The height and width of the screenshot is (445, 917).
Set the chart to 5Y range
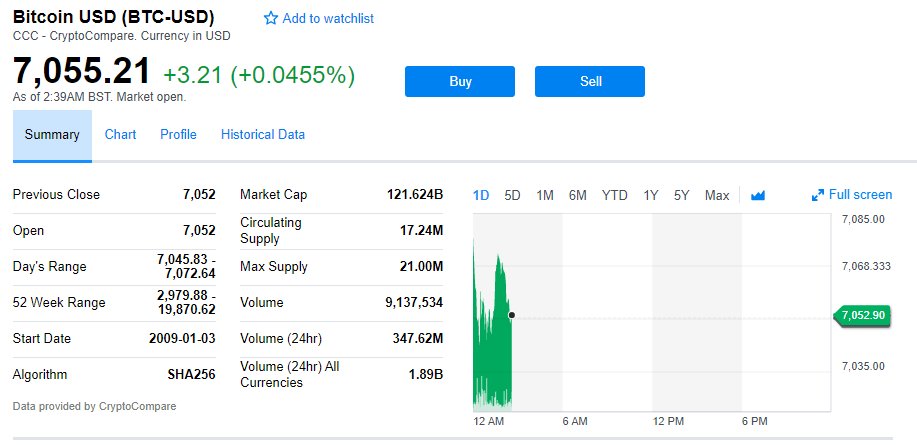[x=681, y=195]
